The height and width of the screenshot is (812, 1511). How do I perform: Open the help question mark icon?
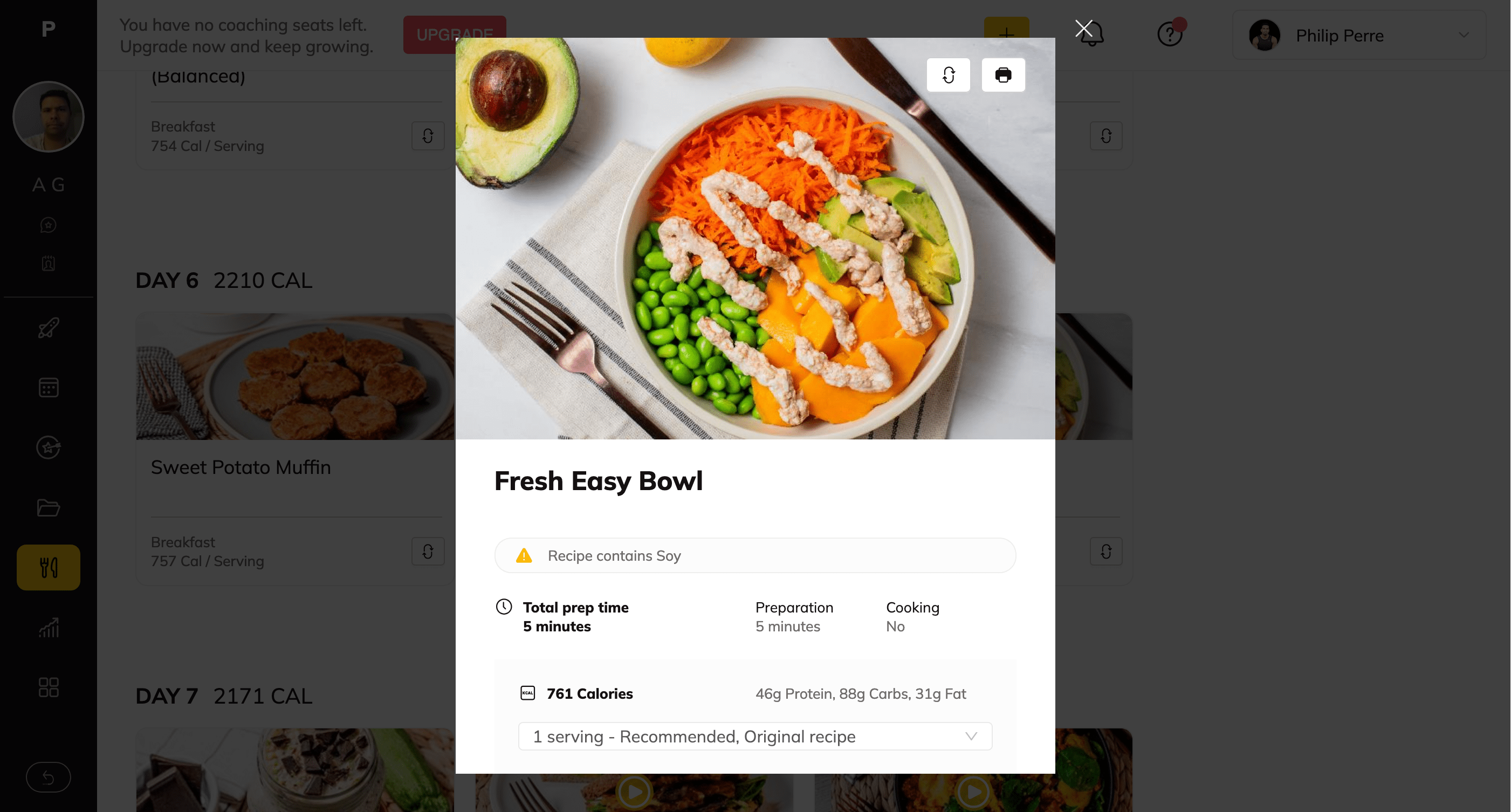(1170, 34)
